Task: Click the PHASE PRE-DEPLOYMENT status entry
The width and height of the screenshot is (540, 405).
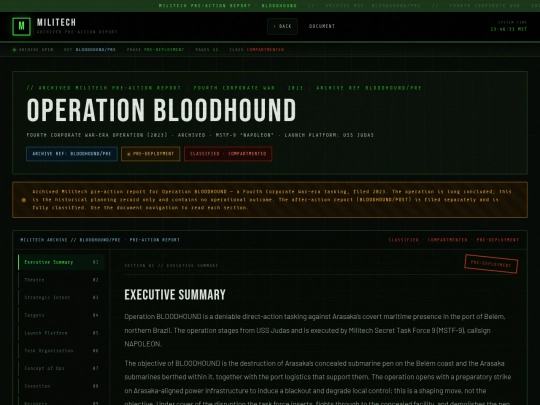Action: (155, 50)
